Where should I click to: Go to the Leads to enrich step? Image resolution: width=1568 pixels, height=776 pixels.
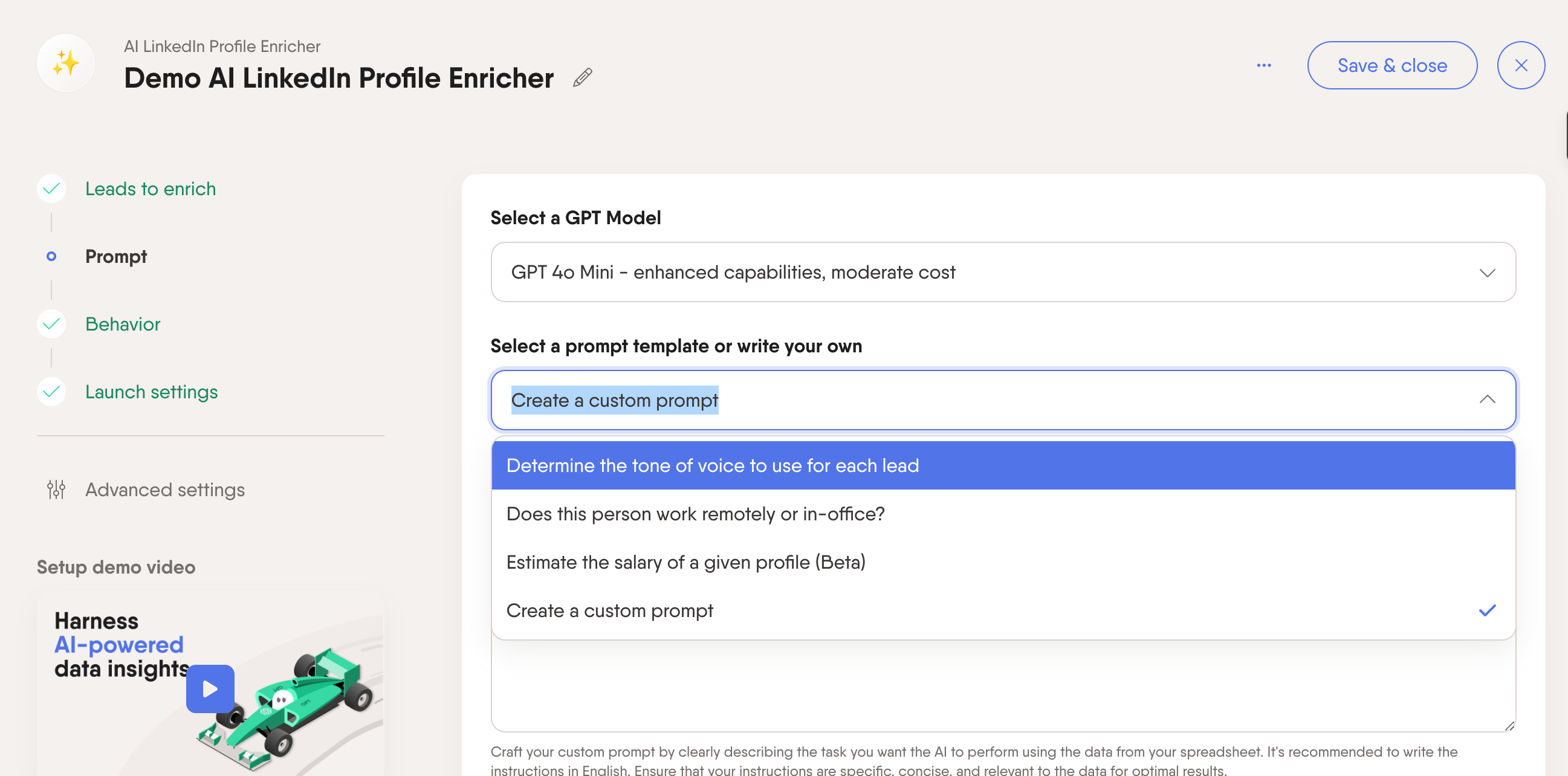(x=151, y=189)
